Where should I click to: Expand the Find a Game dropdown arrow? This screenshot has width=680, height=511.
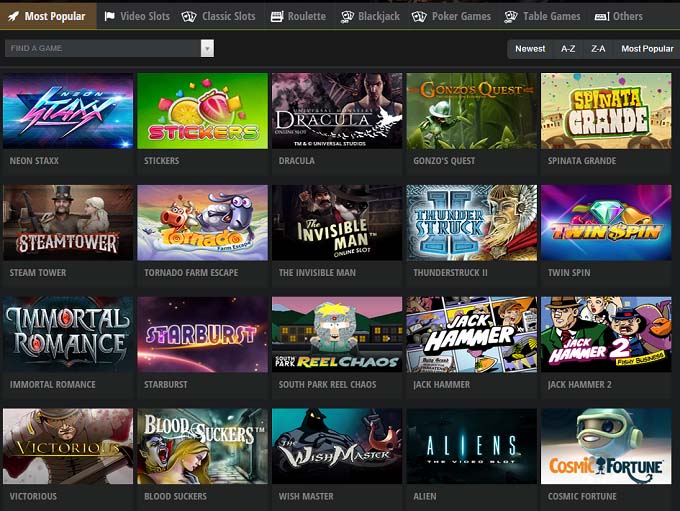click(x=207, y=48)
